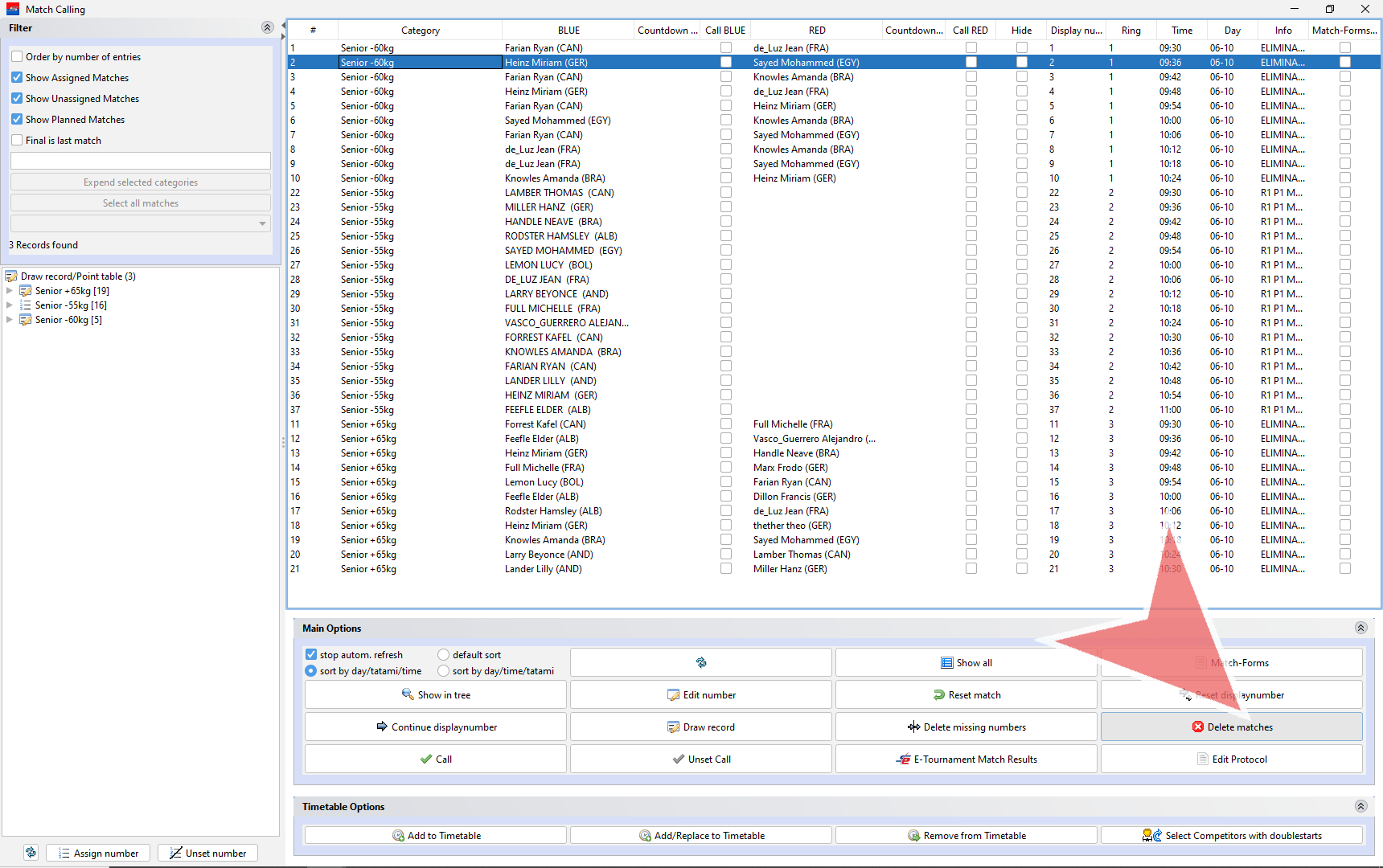Click the Ring column header

(x=1131, y=31)
